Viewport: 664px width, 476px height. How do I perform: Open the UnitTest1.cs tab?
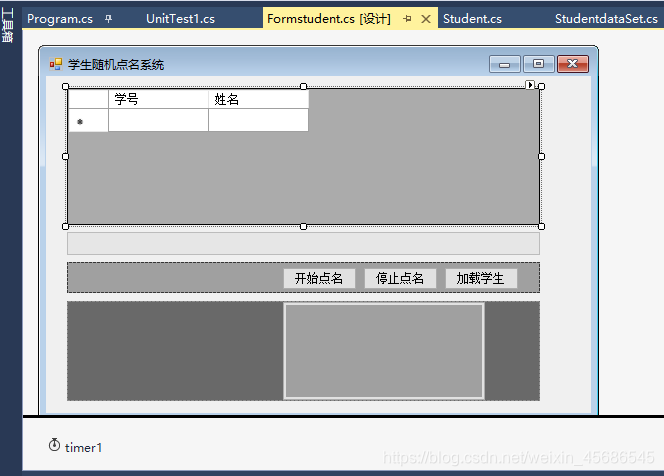180,19
